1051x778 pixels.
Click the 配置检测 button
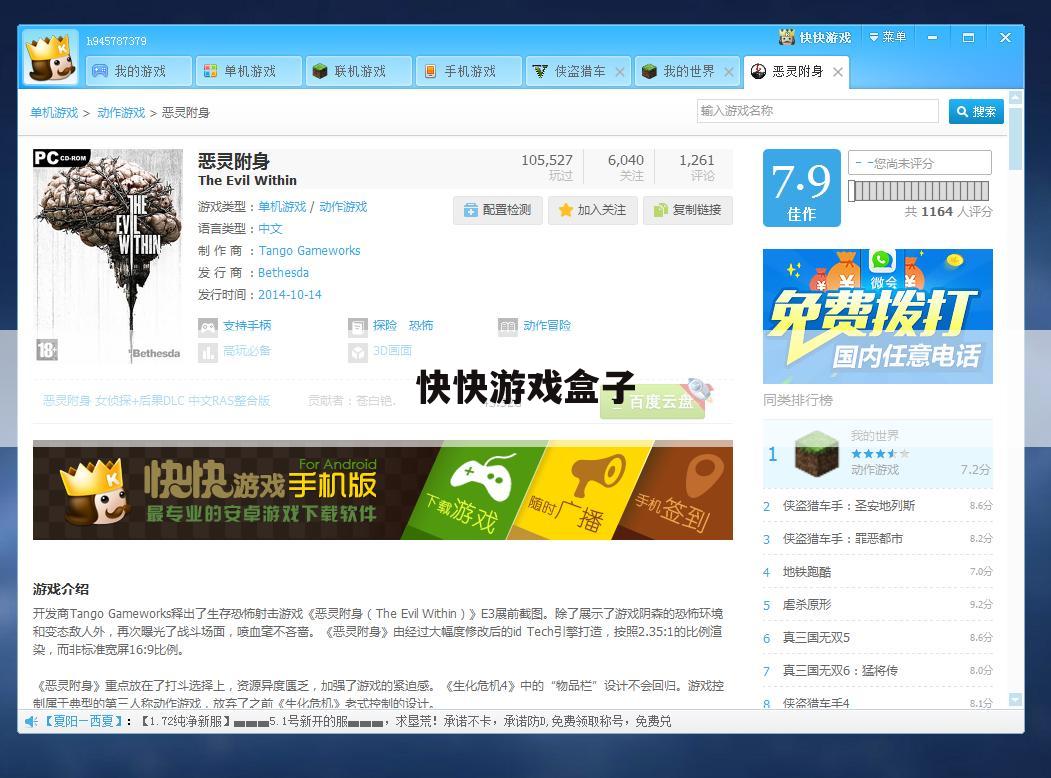click(497, 210)
